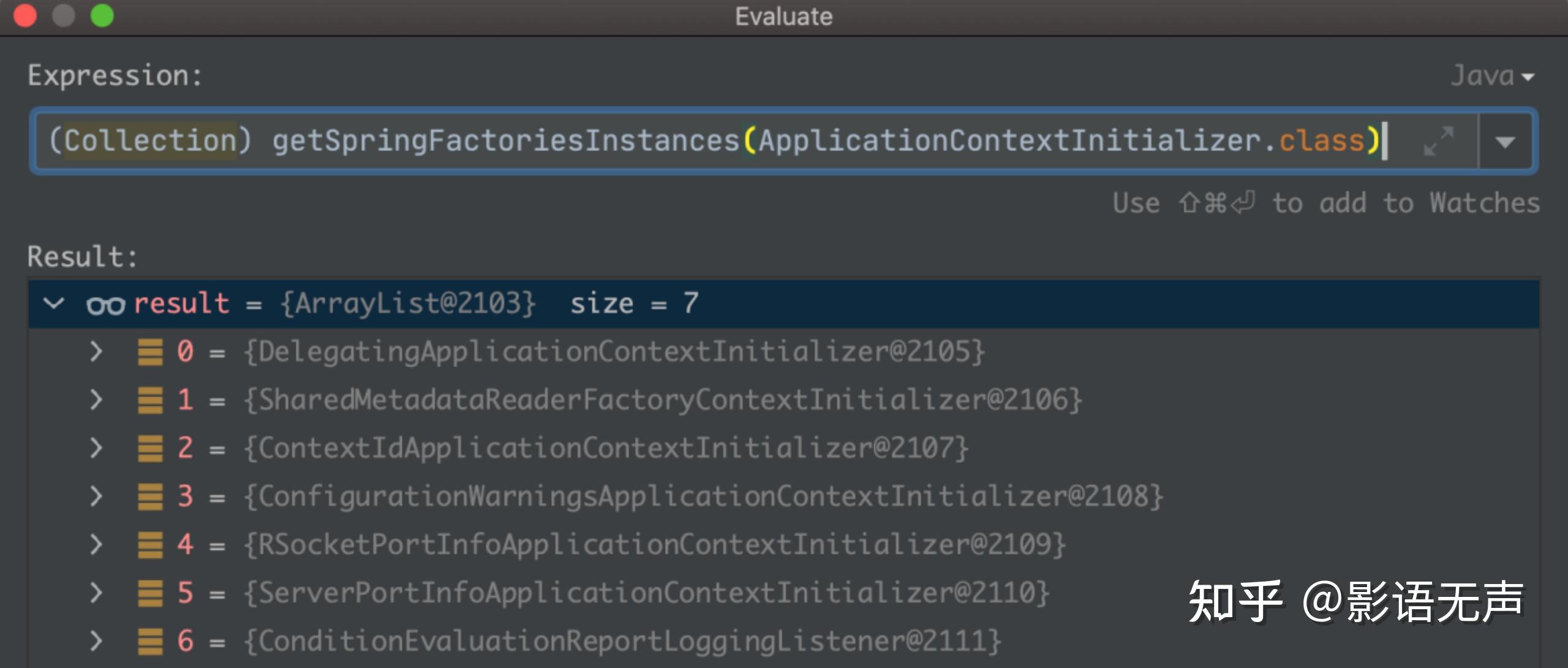The width and height of the screenshot is (1568, 668).
Task: Expand element 1 SharedMetadataReaderFactoryContextInitializer
Action: tap(95, 400)
